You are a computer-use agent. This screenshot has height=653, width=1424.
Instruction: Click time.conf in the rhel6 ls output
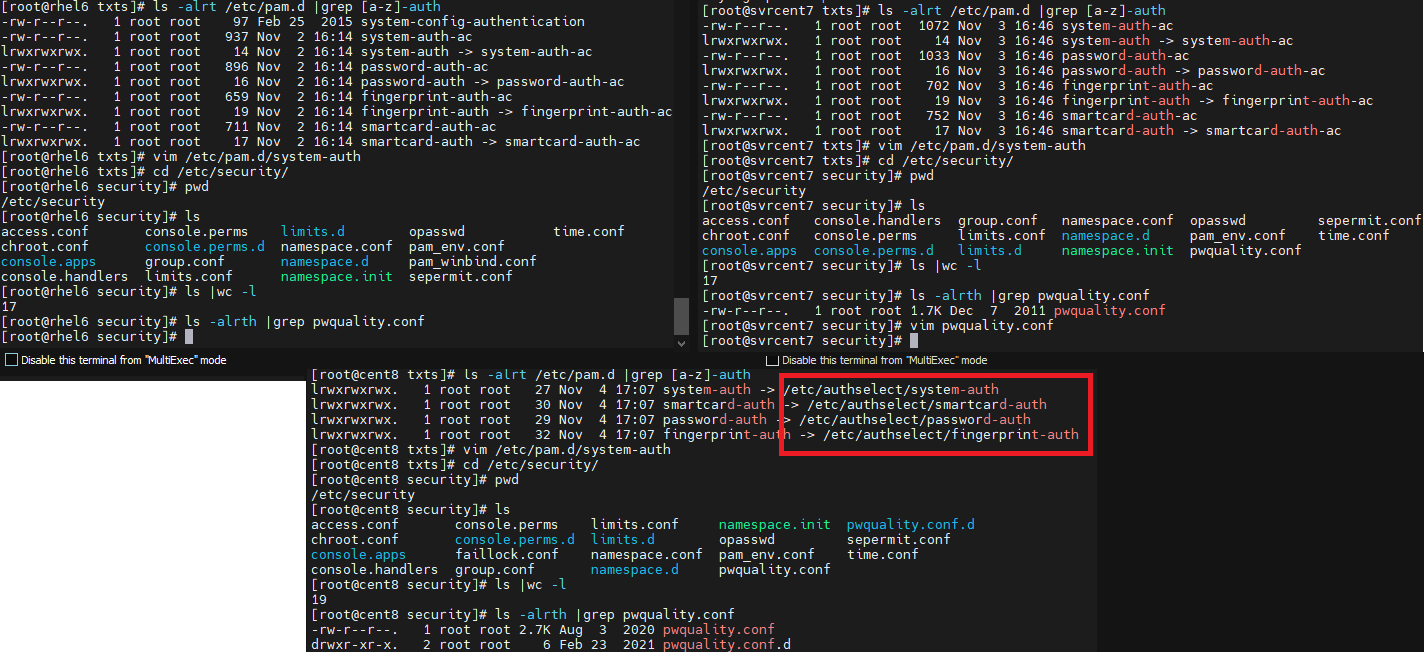tap(589, 231)
